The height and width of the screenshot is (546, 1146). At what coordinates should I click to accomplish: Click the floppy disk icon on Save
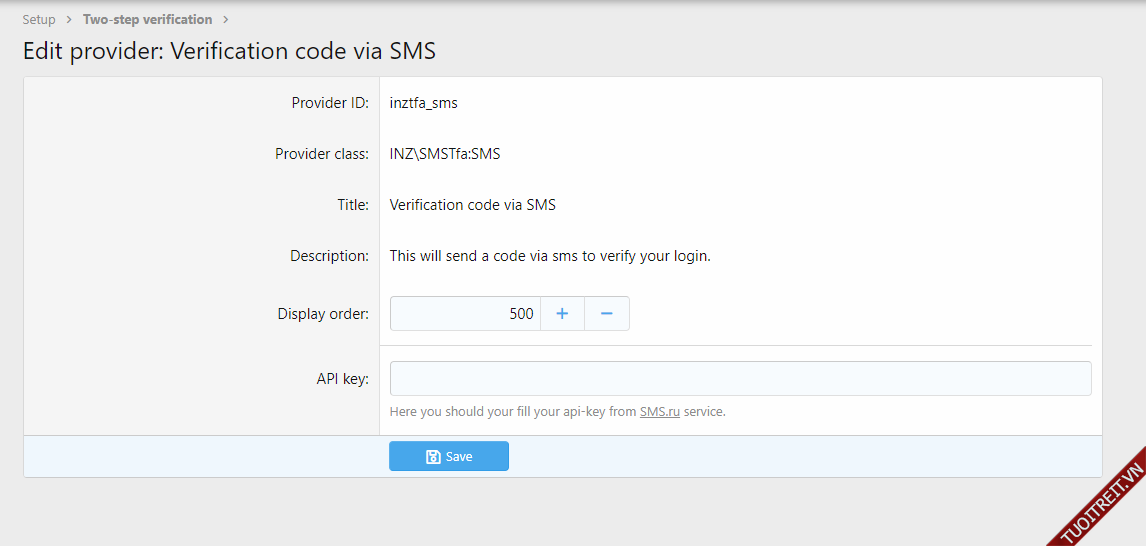[433, 457]
